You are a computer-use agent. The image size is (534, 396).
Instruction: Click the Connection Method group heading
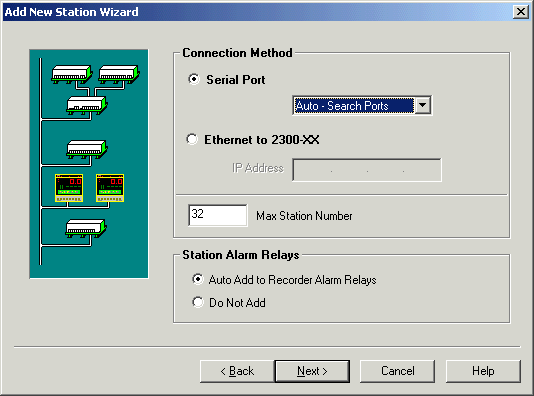[x=237, y=53]
